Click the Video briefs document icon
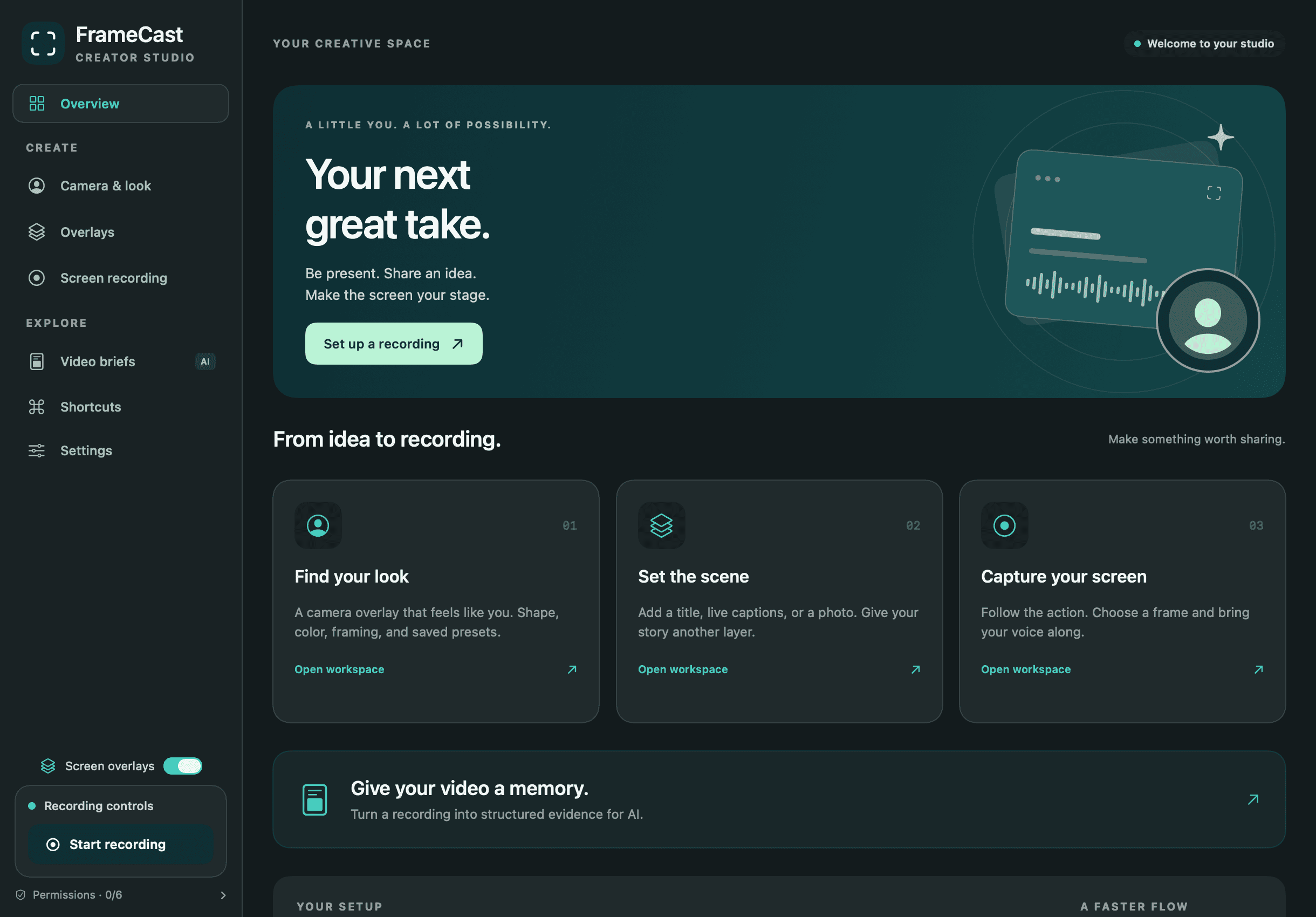Screen dimensions: 1316x917 [37, 361]
